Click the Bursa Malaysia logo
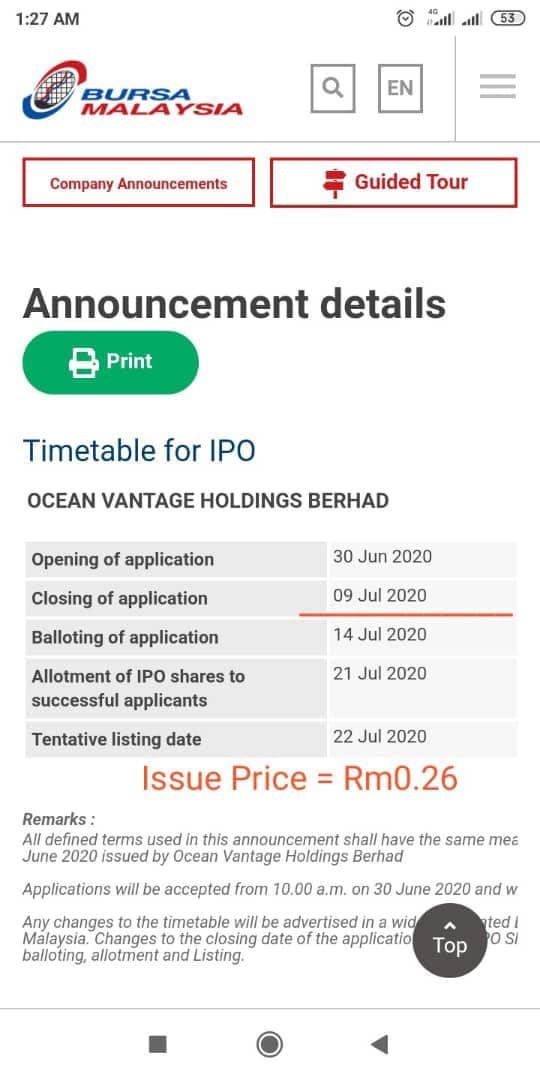The image size is (540, 1080). pos(132,90)
